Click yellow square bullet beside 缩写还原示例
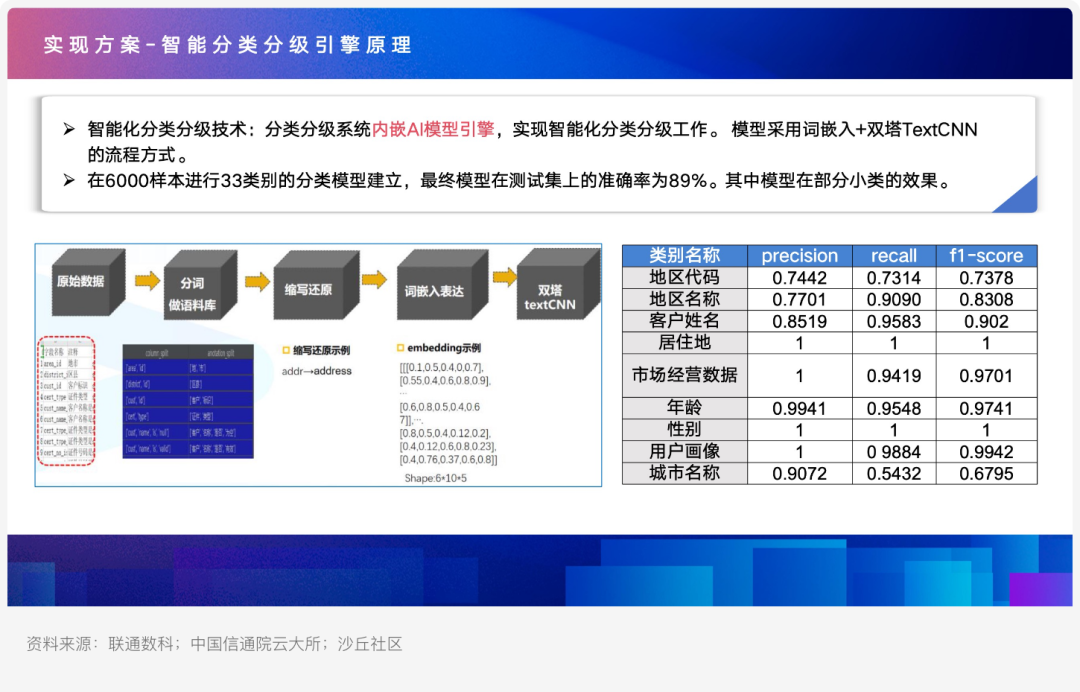This screenshot has height=692, width=1080. point(285,351)
